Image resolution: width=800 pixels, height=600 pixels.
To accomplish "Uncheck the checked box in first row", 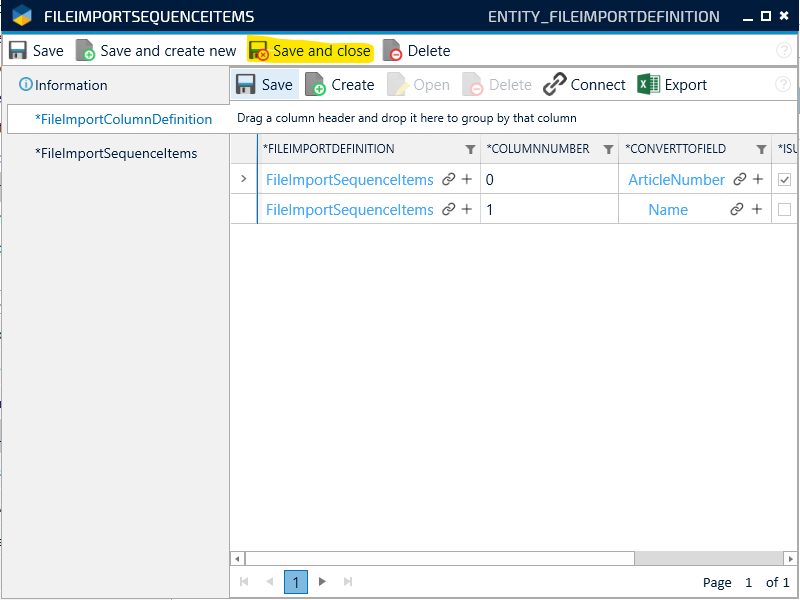I will pyautogui.click(x=785, y=180).
